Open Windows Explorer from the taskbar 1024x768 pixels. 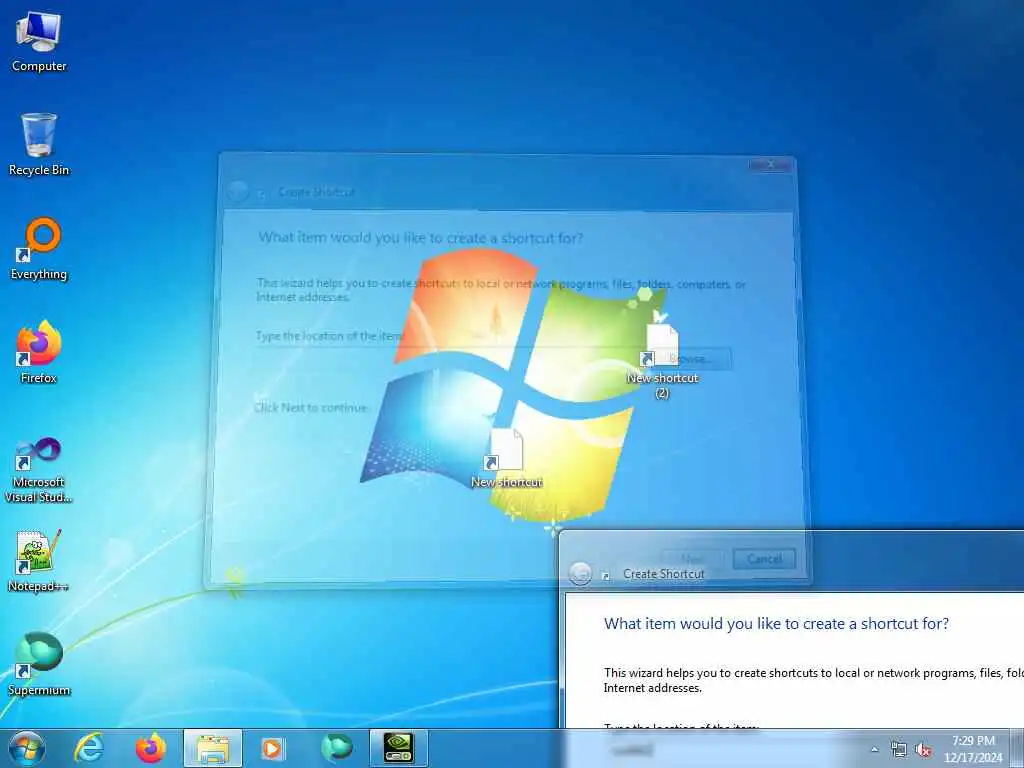[213, 748]
